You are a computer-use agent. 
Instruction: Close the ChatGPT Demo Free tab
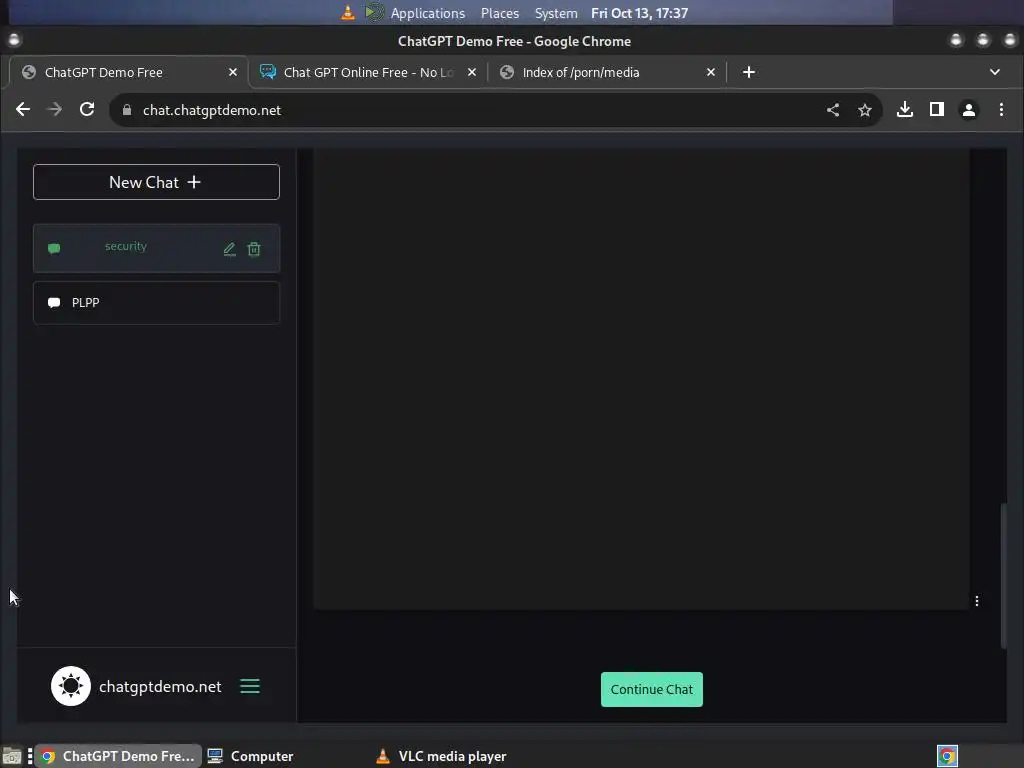232,72
